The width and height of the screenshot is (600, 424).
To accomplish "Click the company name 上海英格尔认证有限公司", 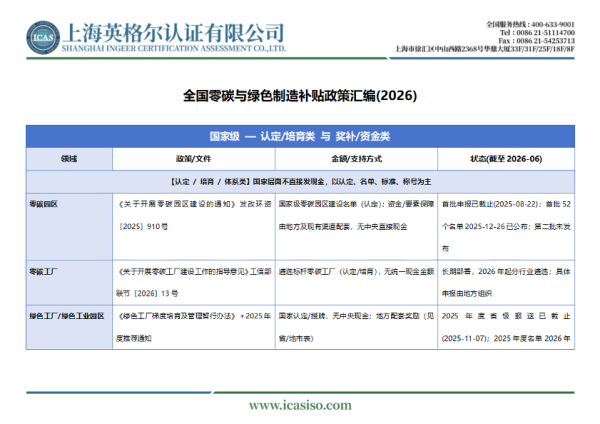I will pyautogui.click(x=174, y=33).
